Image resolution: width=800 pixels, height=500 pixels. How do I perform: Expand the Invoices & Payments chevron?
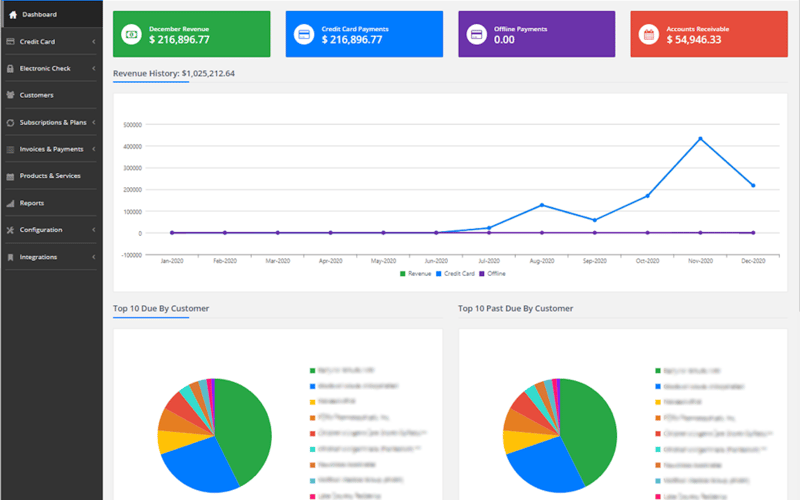click(94, 149)
